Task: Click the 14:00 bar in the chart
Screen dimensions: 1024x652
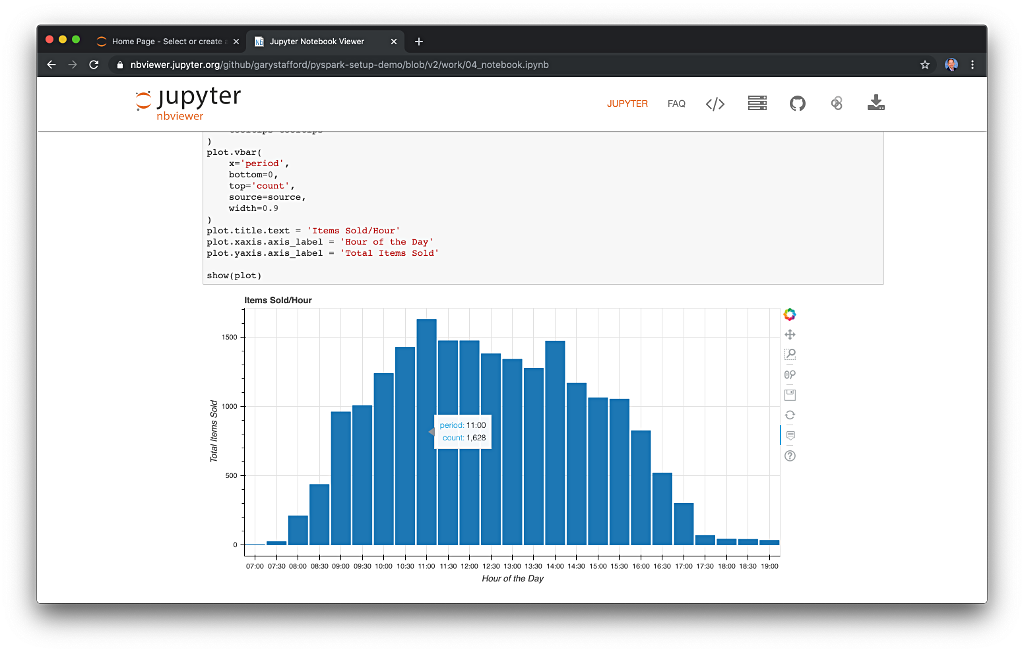Action: pyautogui.click(x=555, y=443)
